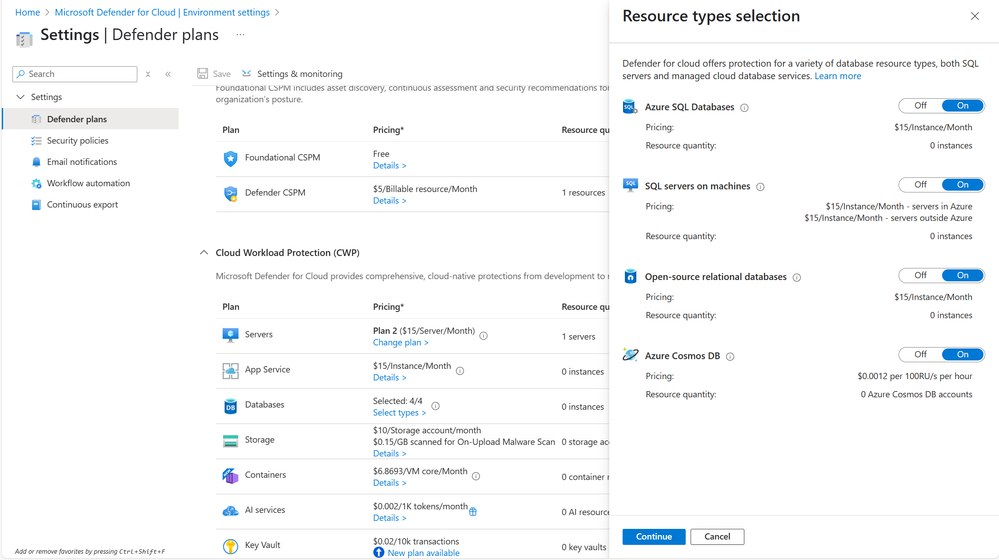The image size is (999, 560).
Task: Click the Settings & monitoring icon
Action: (247, 74)
